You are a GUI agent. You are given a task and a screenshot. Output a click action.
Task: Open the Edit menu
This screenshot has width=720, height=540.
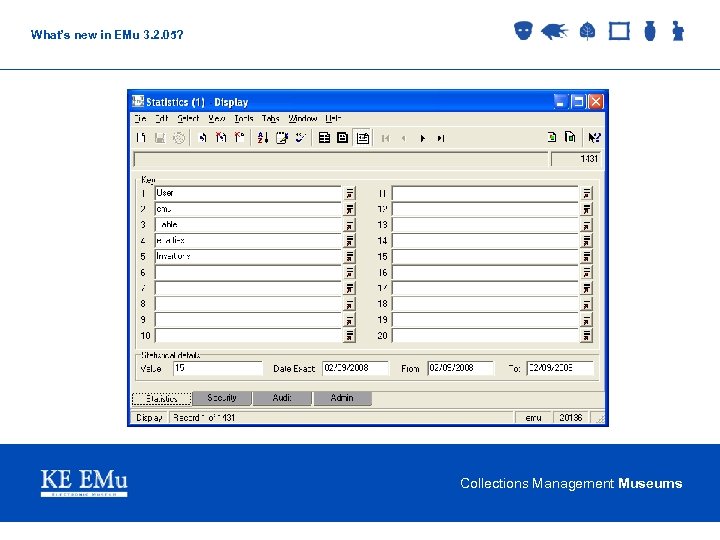162,118
